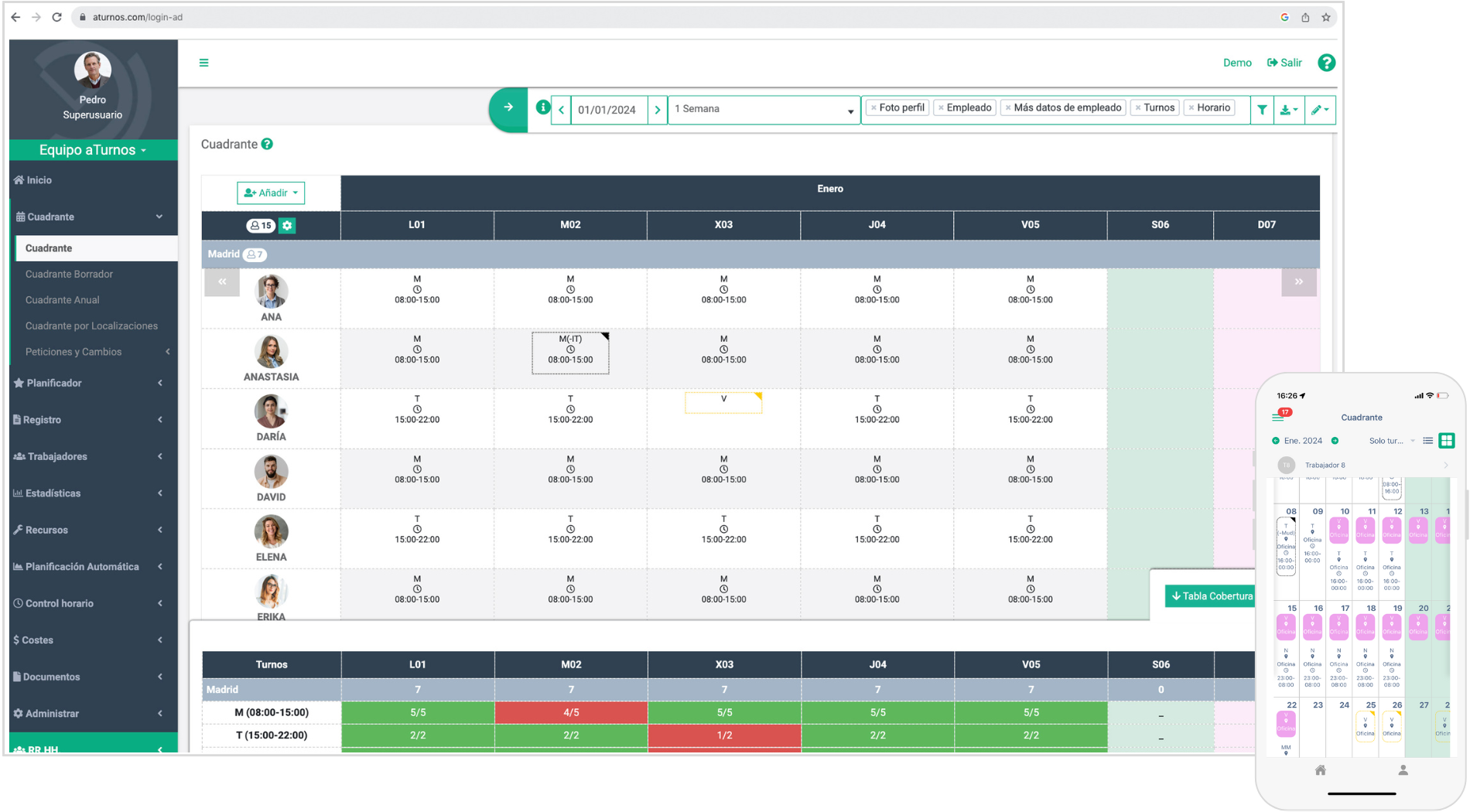Image resolution: width=1470 pixels, height=812 pixels.
Task: Click the pencil edit tool icon
Action: click(x=1319, y=110)
